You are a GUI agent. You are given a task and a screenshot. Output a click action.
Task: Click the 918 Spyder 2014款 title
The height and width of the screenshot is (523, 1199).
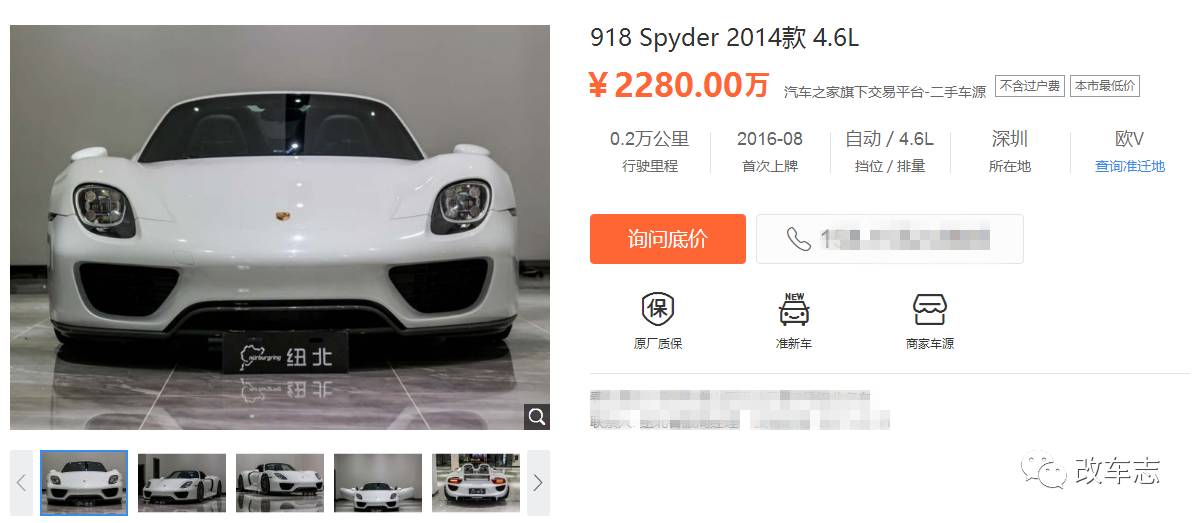[x=724, y=38]
